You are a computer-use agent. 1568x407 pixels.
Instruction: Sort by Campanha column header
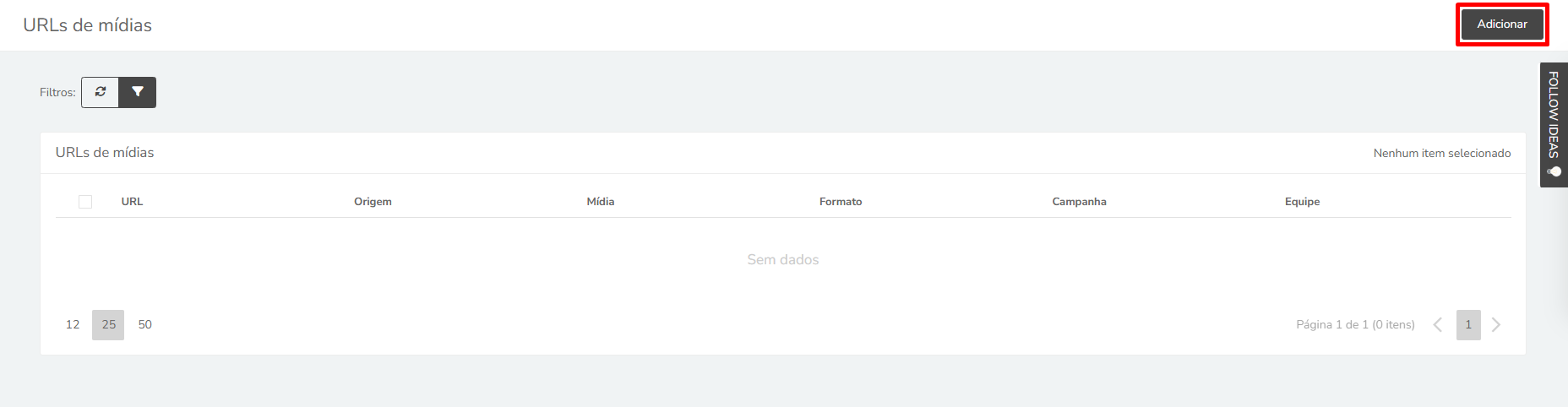coord(1079,202)
